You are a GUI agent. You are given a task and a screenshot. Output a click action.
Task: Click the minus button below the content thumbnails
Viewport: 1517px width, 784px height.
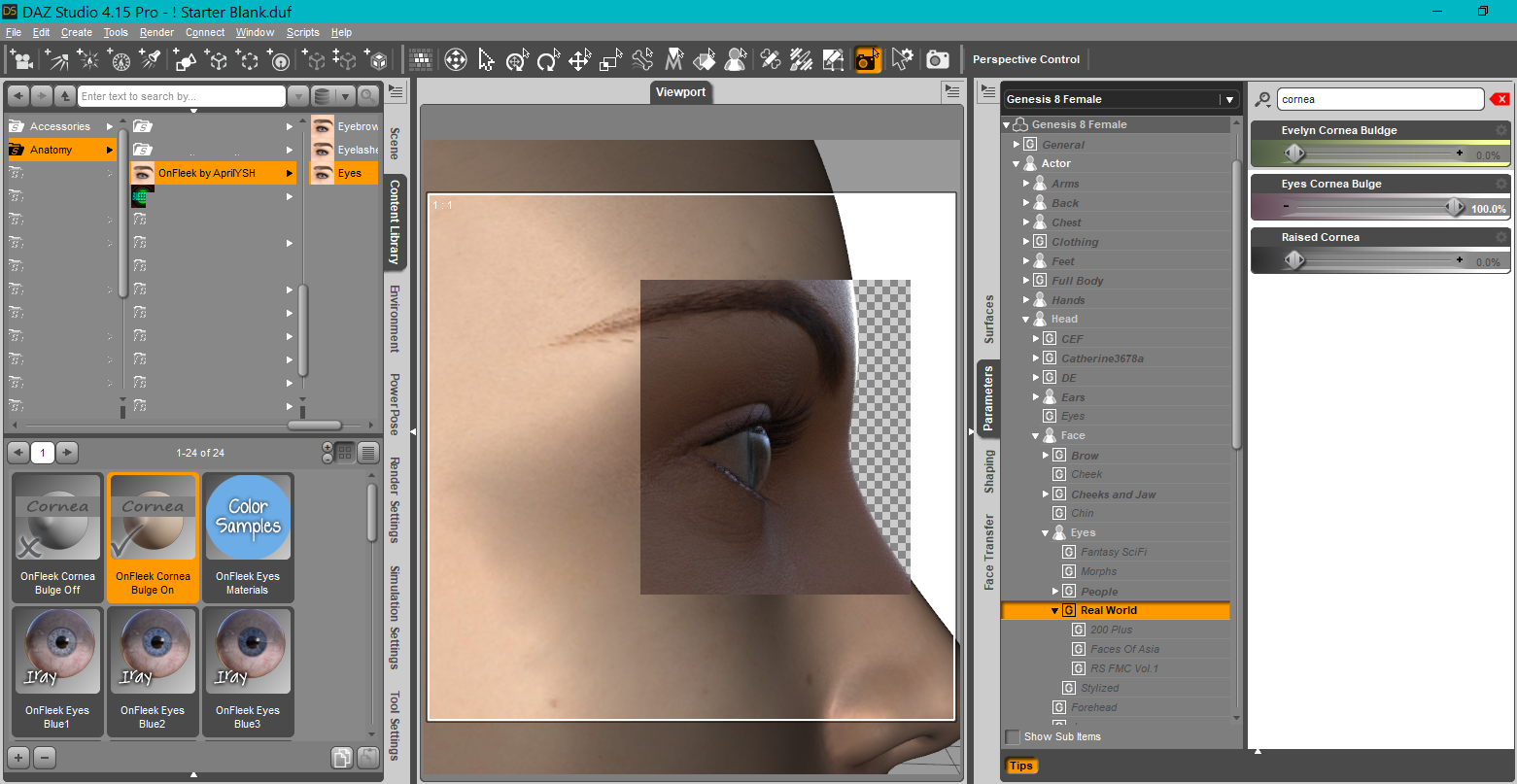click(x=45, y=758)
